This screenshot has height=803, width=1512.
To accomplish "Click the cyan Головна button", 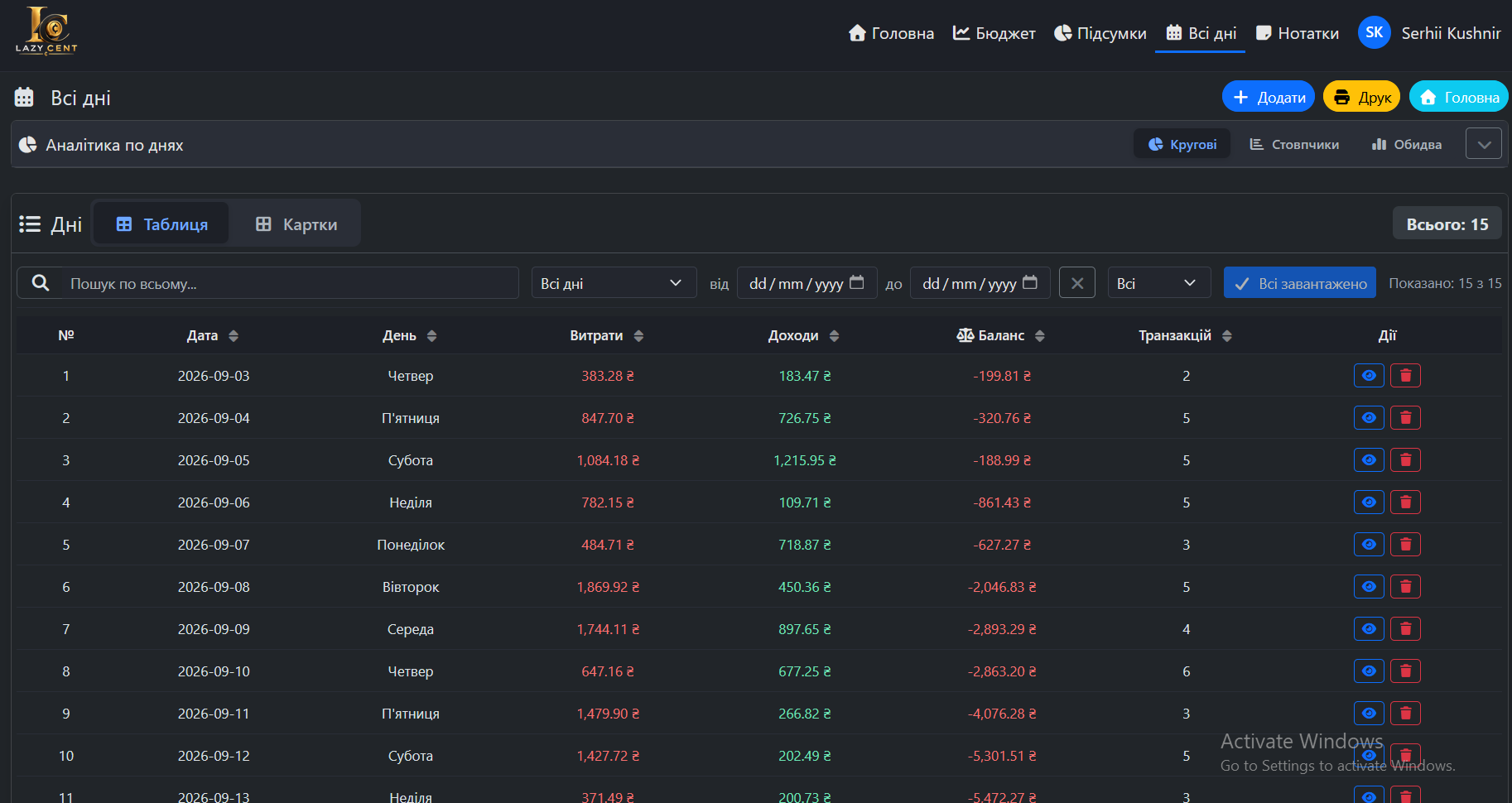I will pos(1459,97).
